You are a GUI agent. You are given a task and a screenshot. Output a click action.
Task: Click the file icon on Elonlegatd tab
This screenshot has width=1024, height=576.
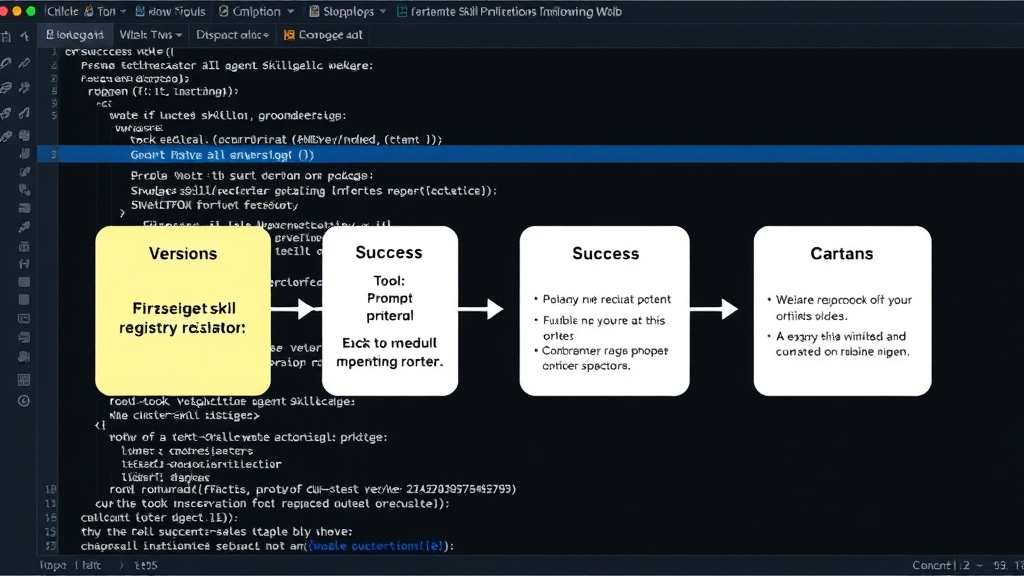pyautogui.click(x=50, y=35)
